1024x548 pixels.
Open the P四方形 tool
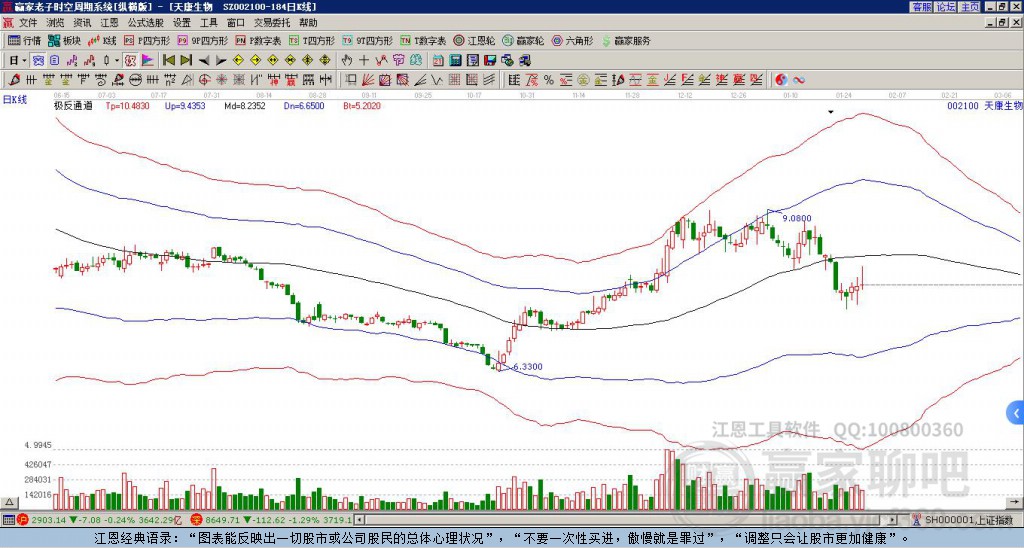(147, 40)
